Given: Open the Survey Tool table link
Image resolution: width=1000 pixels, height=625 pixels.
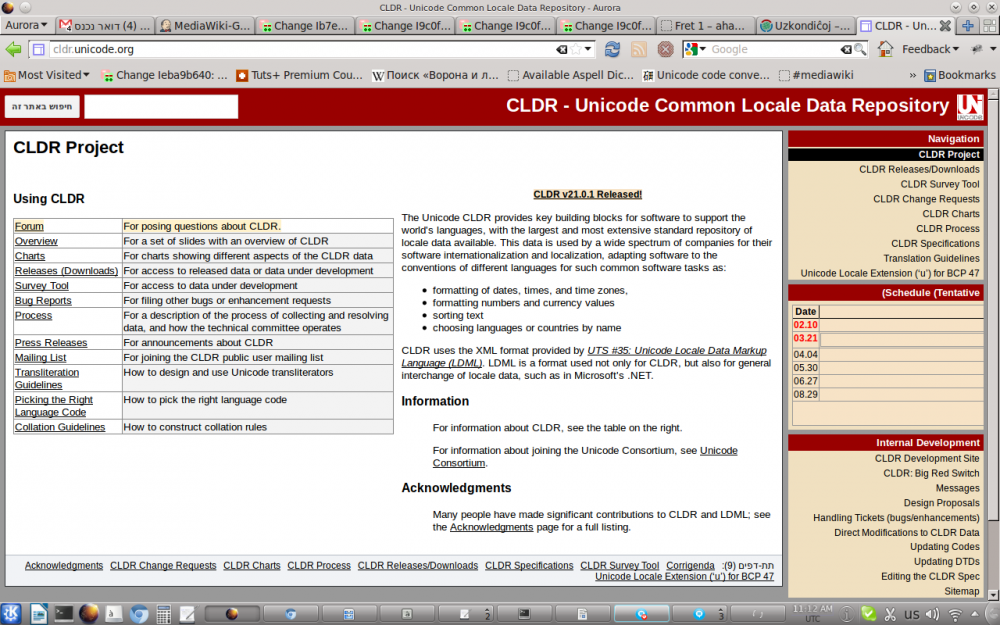Looking at the screenshot, I should (41, 286).
